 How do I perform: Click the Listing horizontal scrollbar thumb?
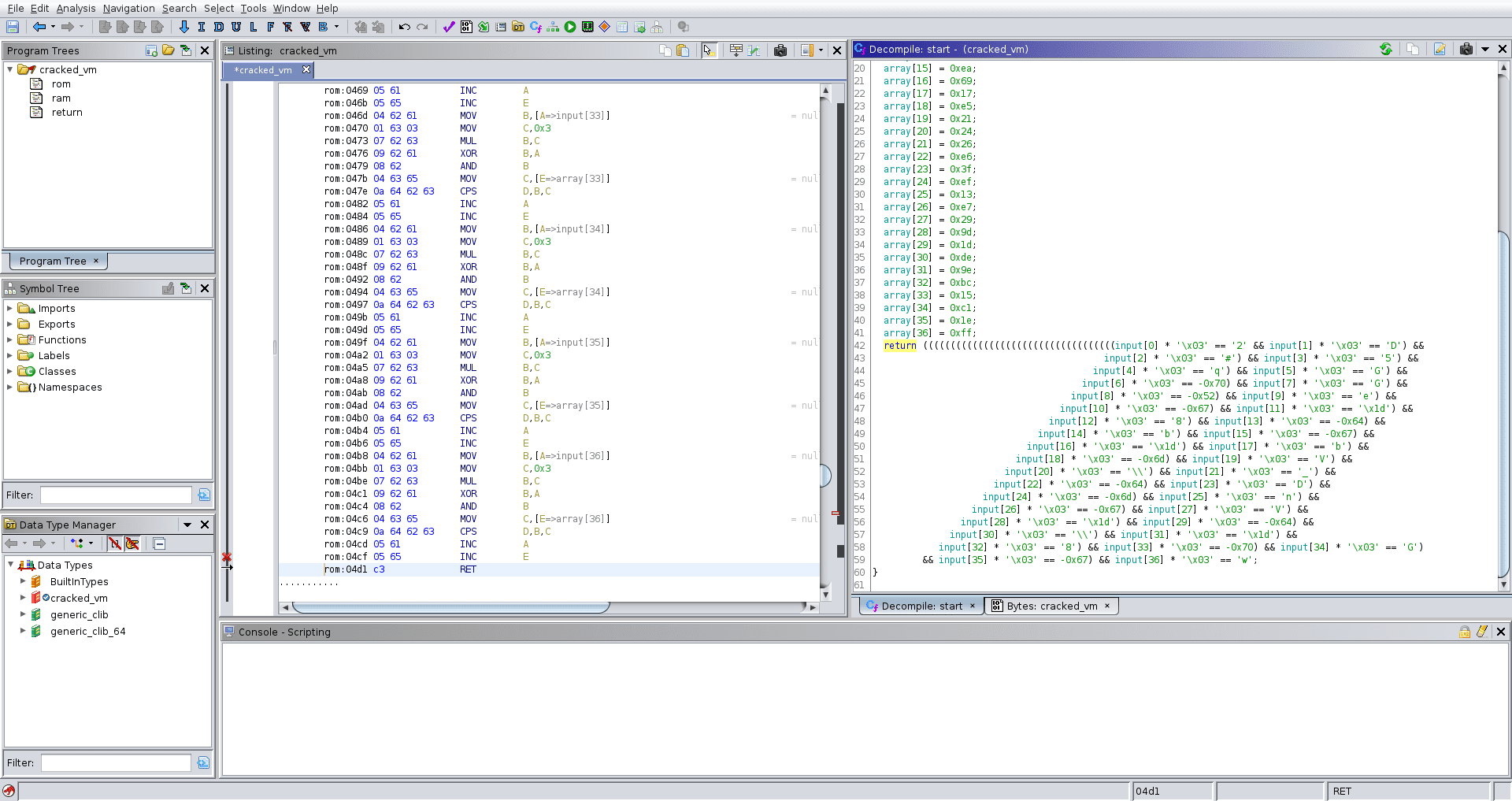[450, 607]
